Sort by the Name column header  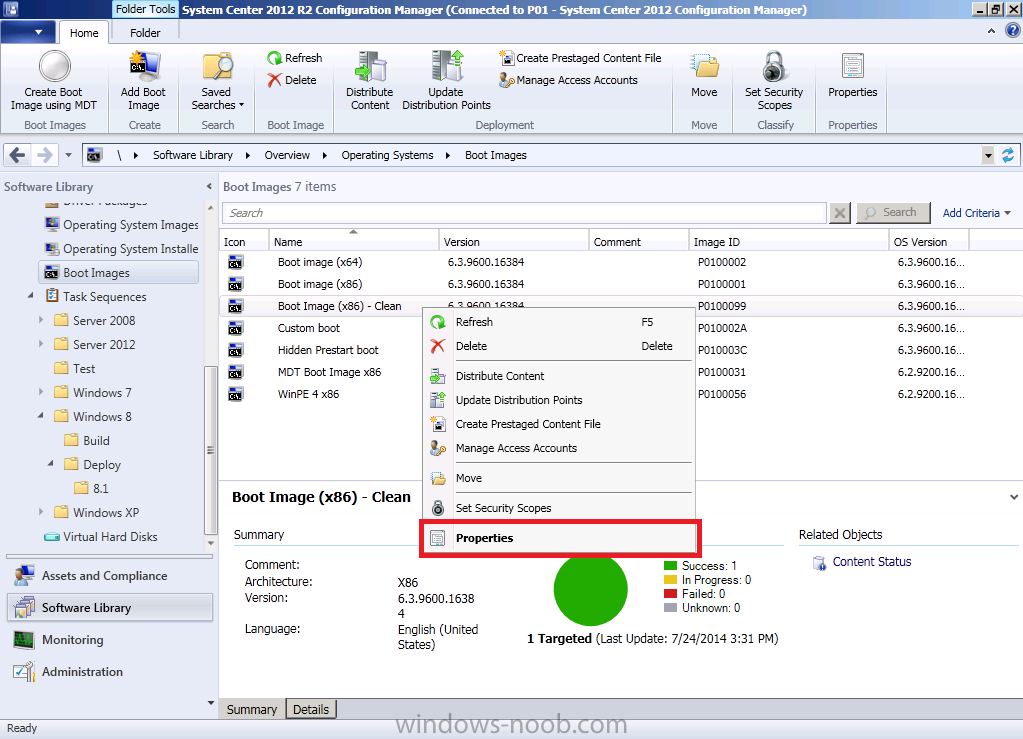click(354, 241)
